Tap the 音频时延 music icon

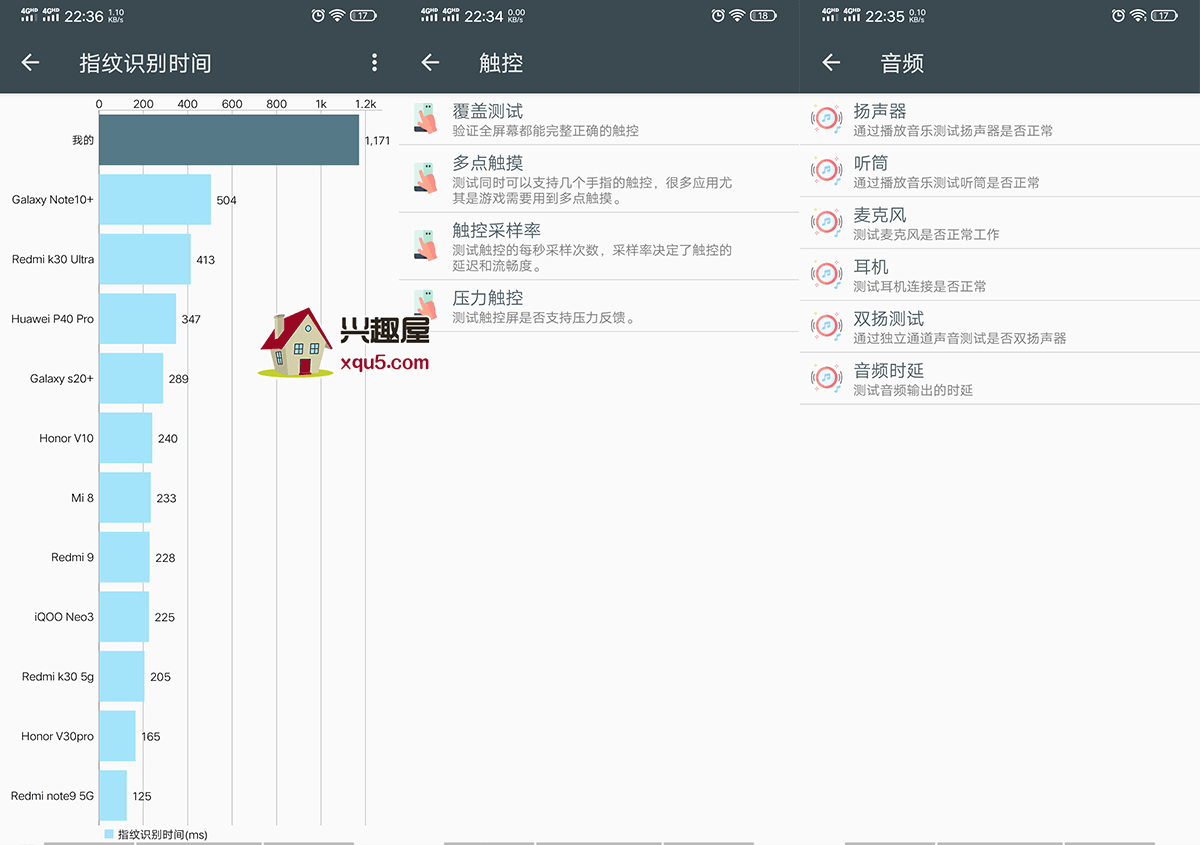pyautogui.click(x=826, y=379)
